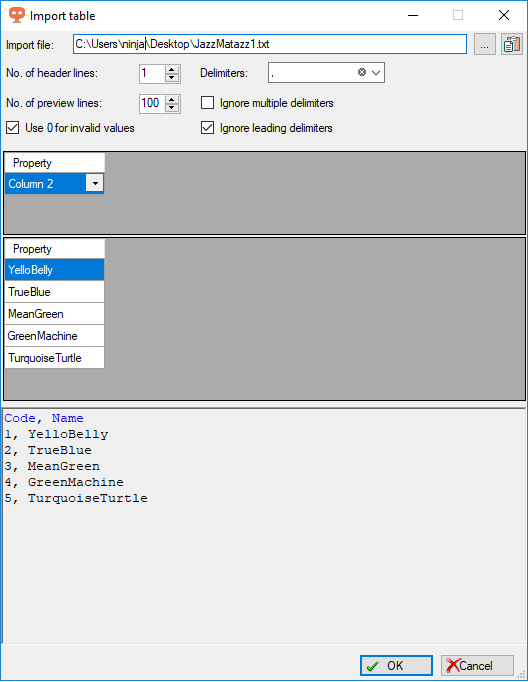Uncheck Ignore leading delimiters

click(x=207, y=128)
